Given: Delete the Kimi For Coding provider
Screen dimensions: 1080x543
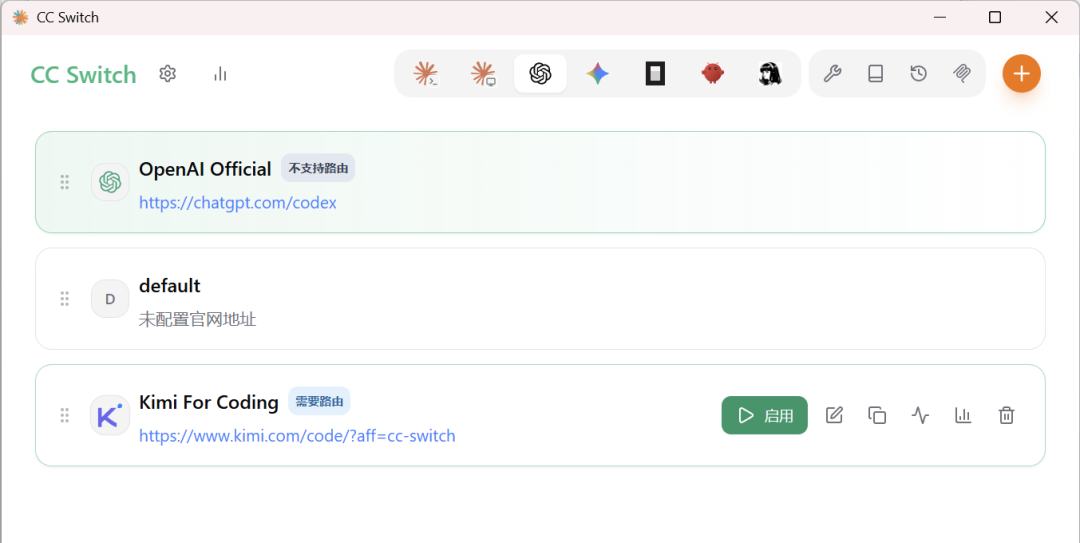Looking at the screenshot, I should [x=1006, y=415].
